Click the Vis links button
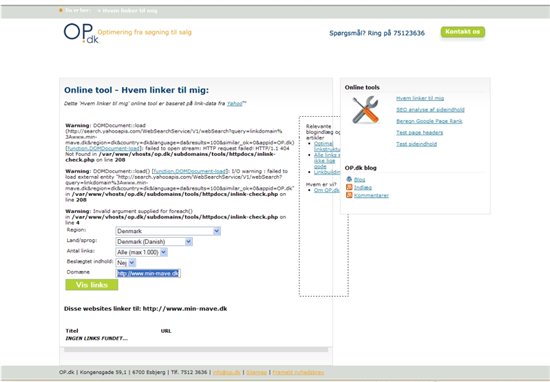 [92, 285]
